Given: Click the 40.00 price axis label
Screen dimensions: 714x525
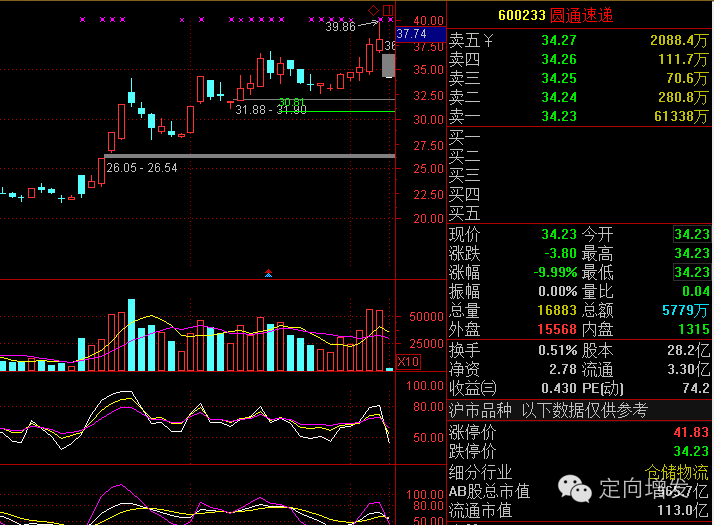Looking at the screenshot, I should click(x=428, y=21).
